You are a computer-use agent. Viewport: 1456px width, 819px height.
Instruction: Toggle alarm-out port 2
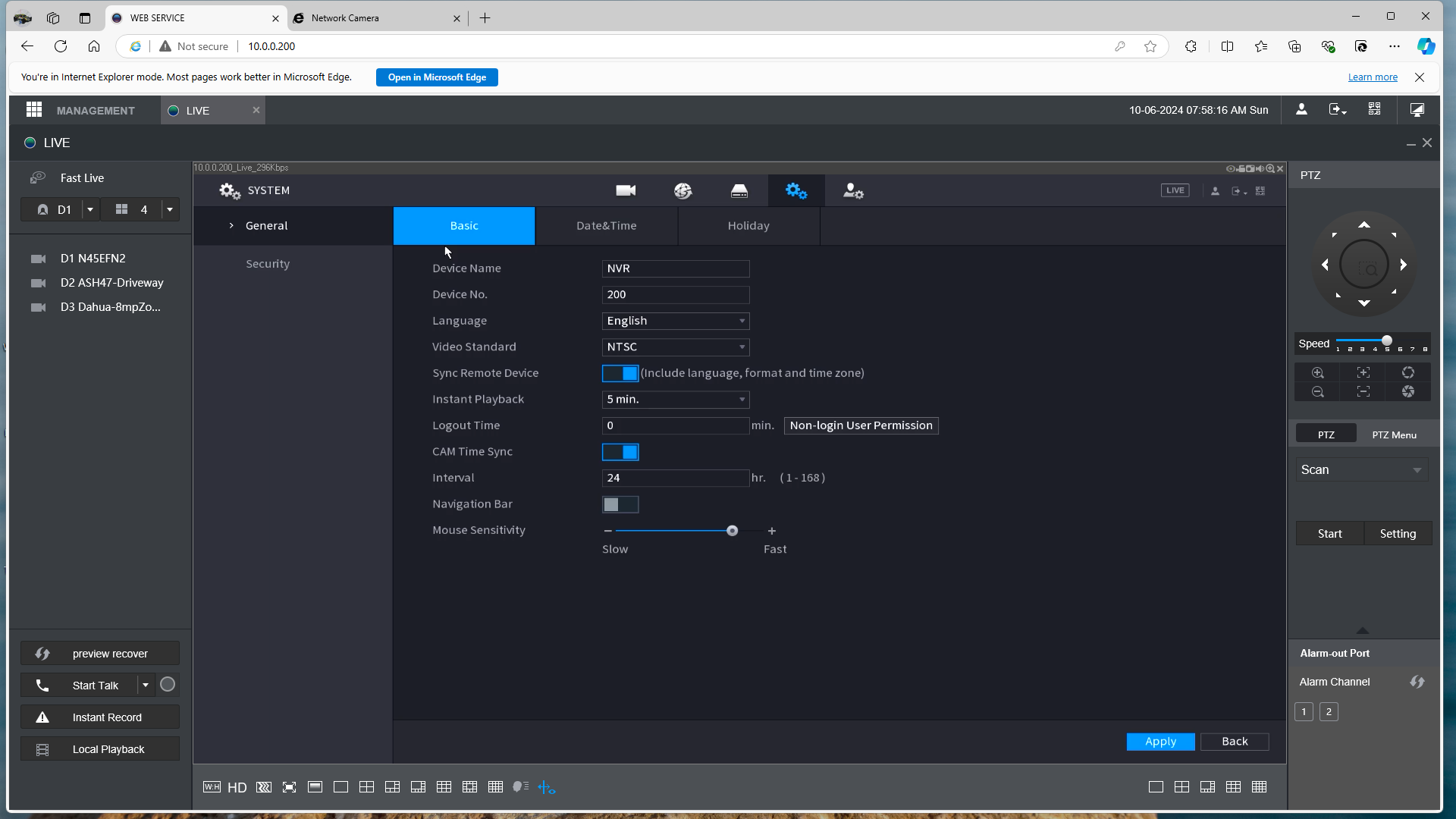click(1329, 711)
